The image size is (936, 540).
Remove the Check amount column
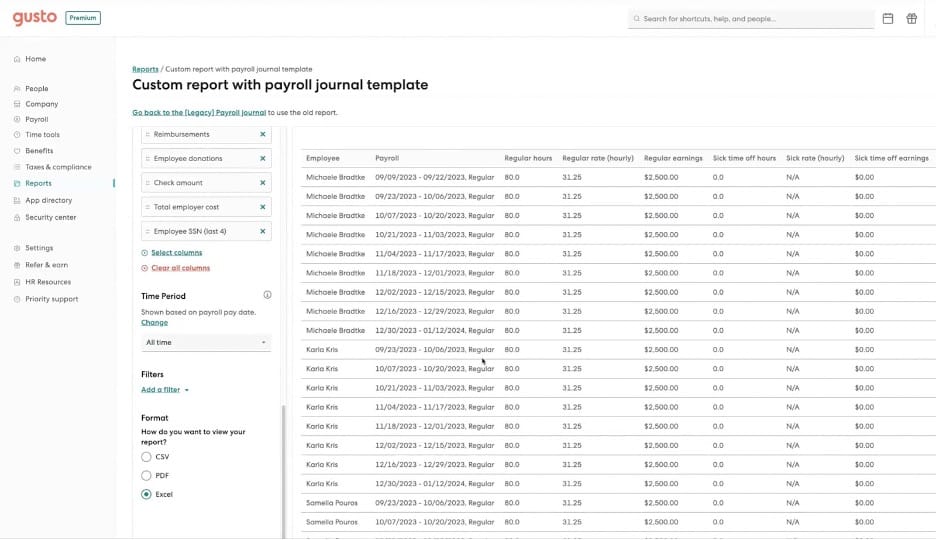click(x=263, y=183)
